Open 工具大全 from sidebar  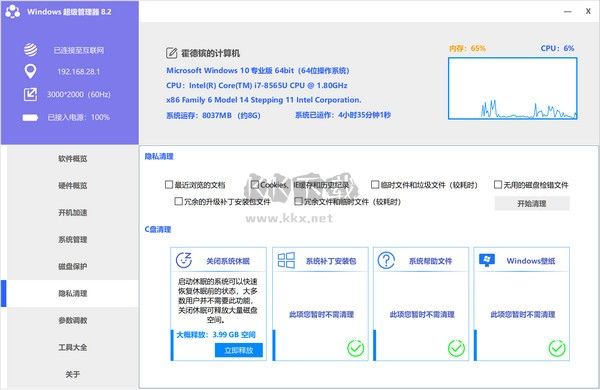pyautogui.click(x=73, y=348)
